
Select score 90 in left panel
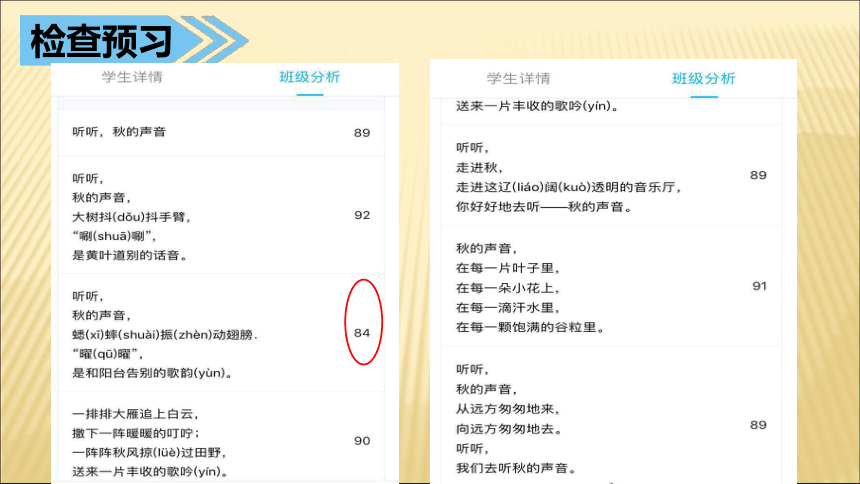[x=362, y=441]
